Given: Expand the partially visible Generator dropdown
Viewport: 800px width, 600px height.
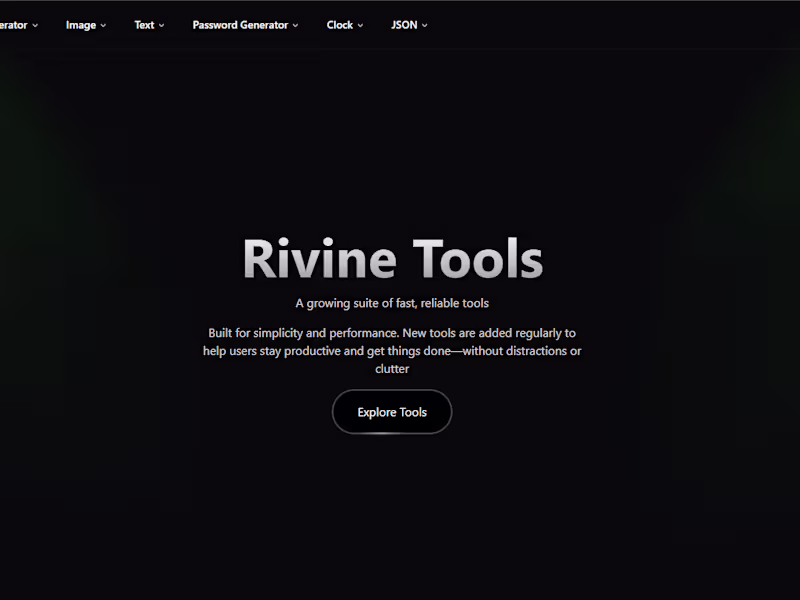Looking at the screenshot, I should pos(34,25).
